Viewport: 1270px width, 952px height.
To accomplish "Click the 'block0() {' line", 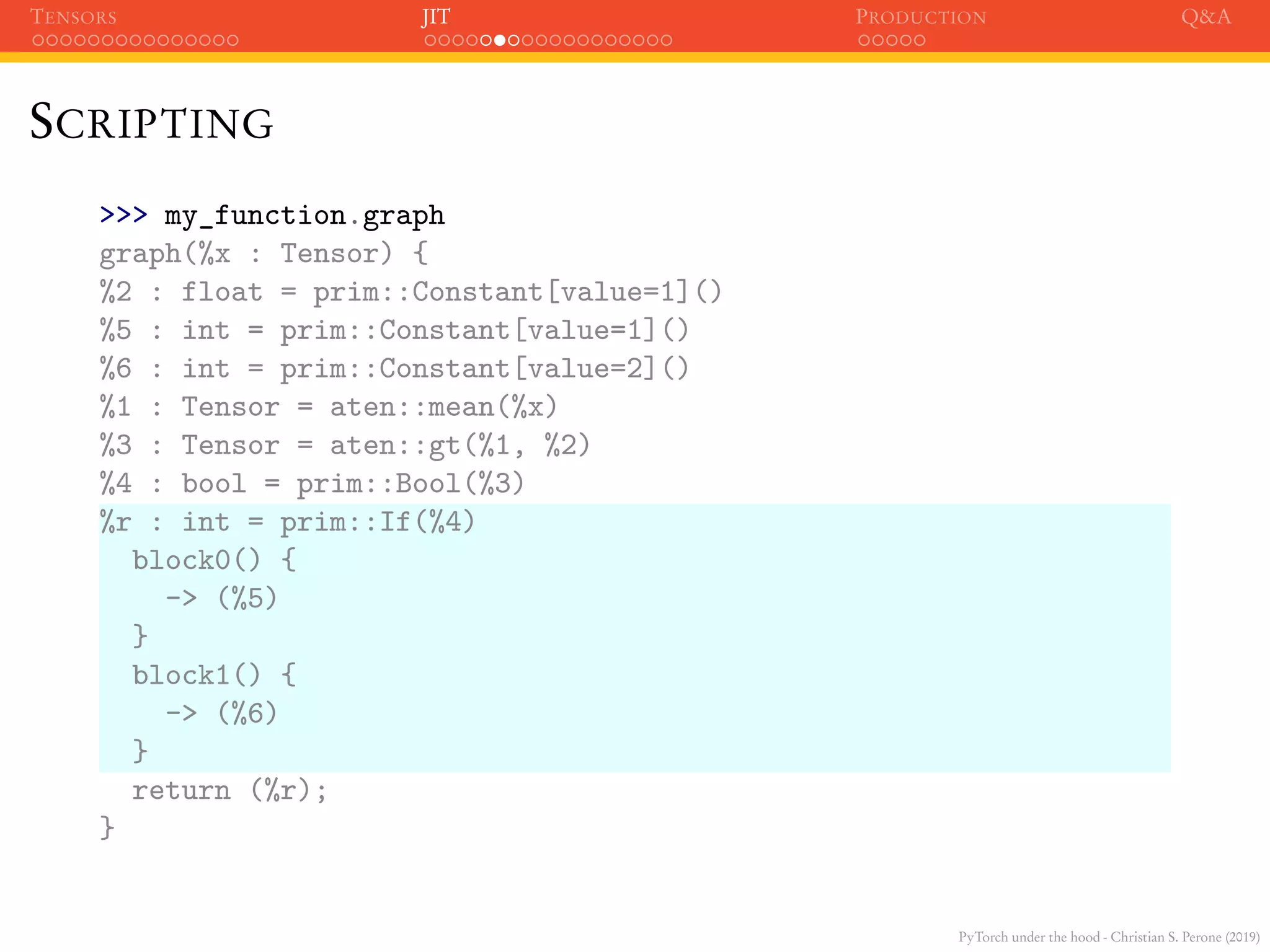I will point(215,560).
